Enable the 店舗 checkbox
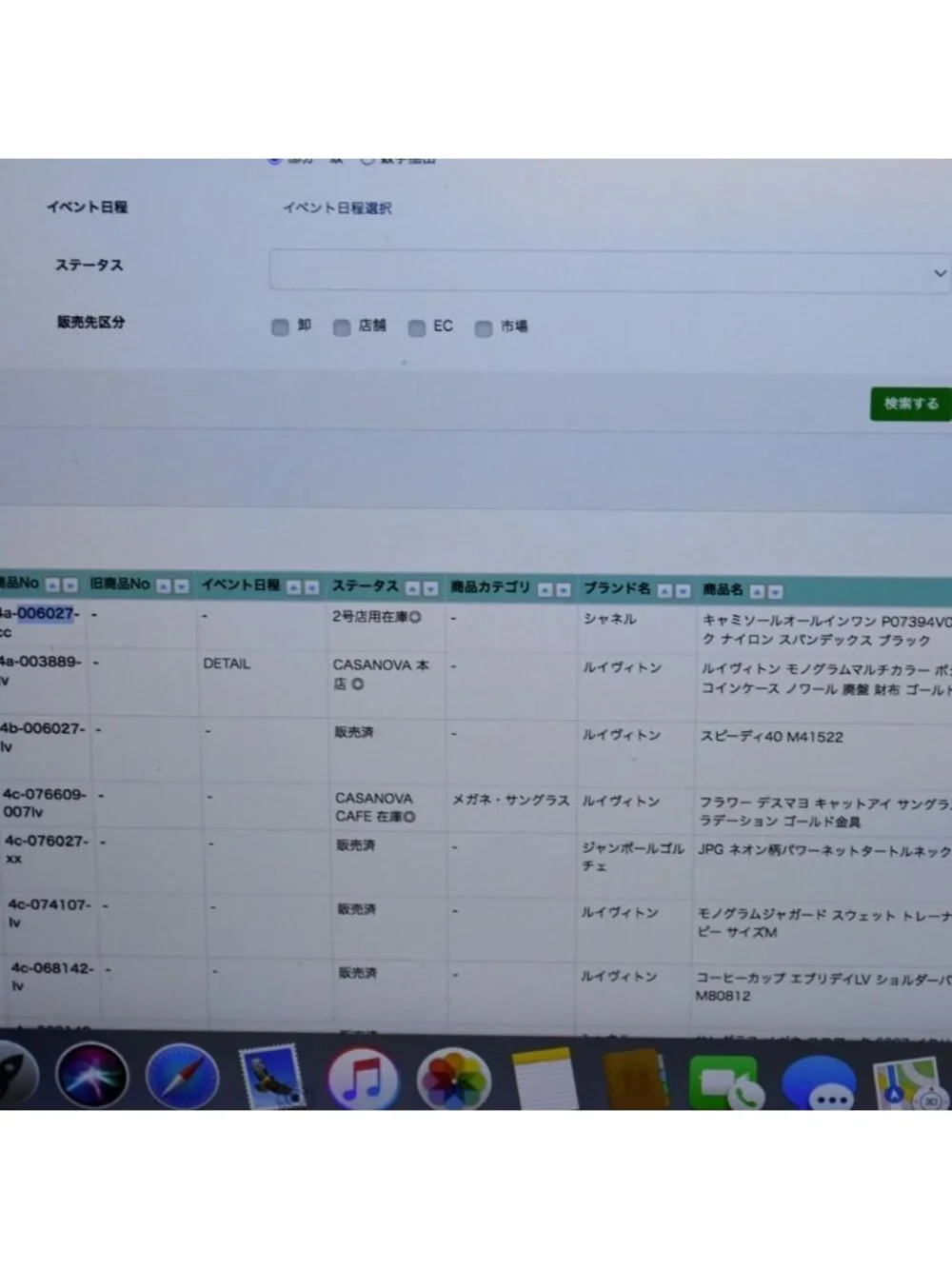This screenshot has width=952, height=1269. click(342, 327)
